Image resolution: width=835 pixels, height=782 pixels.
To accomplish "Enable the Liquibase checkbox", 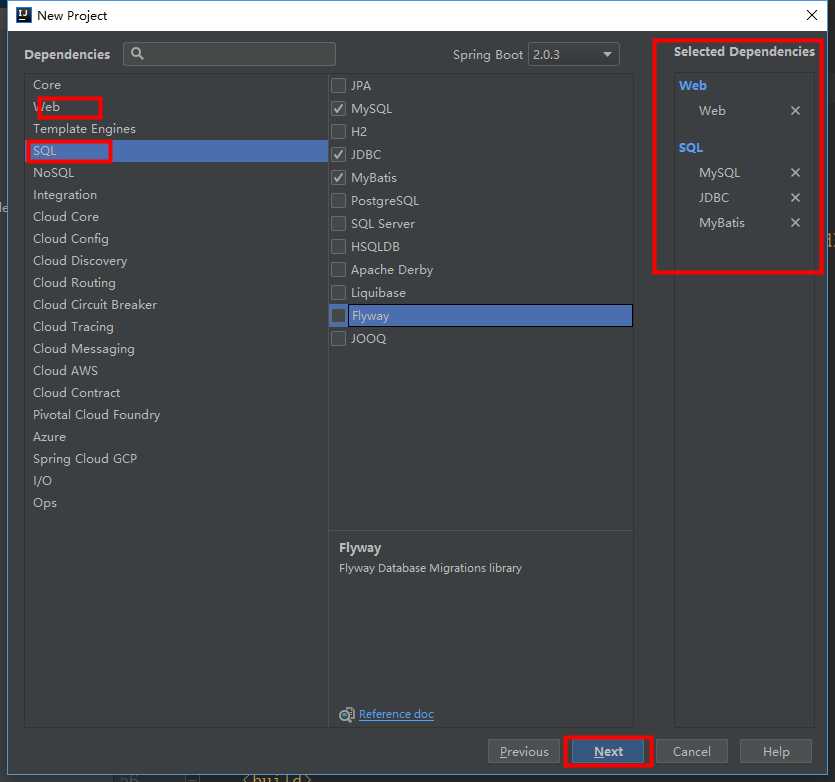I will (338, 292).
